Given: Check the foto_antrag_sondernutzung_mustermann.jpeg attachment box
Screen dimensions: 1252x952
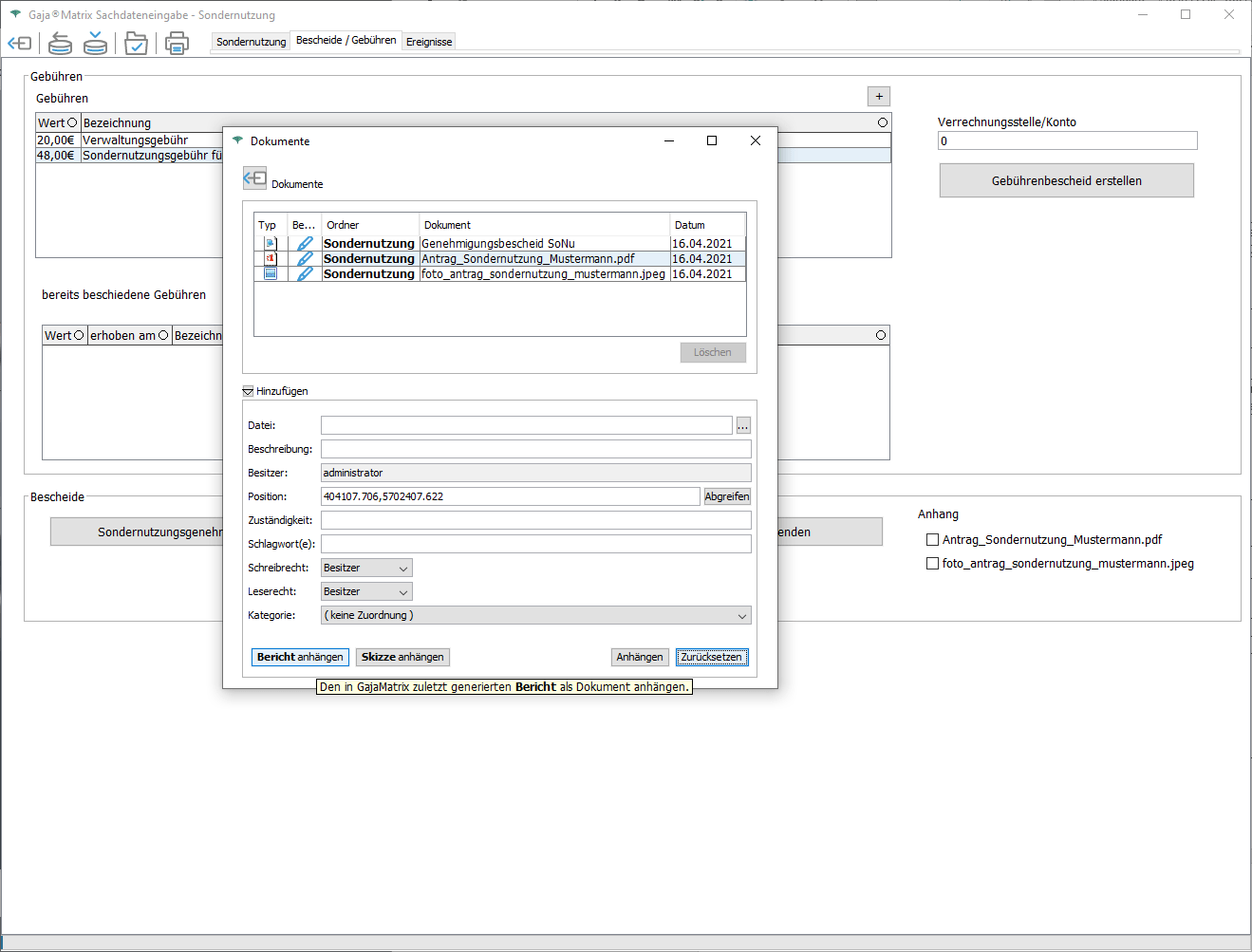Looking at the screenshot, I should 932,563.
